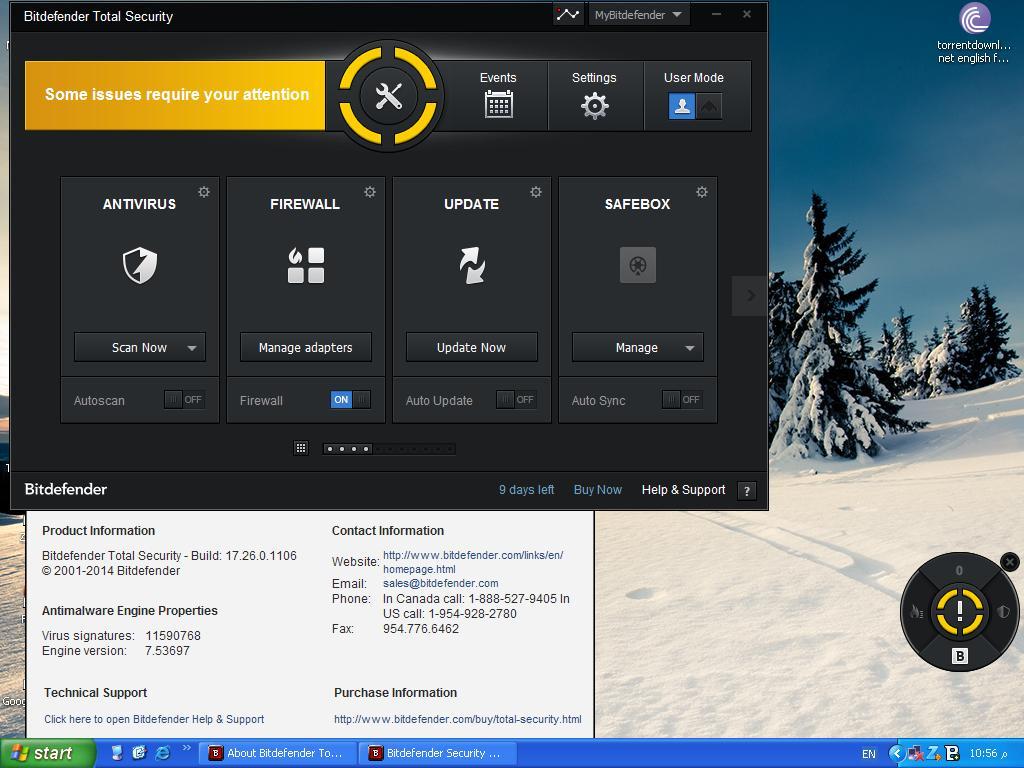Toggle Autoscan switch on
Screen dimensions: 1024x768
[184, 400]
